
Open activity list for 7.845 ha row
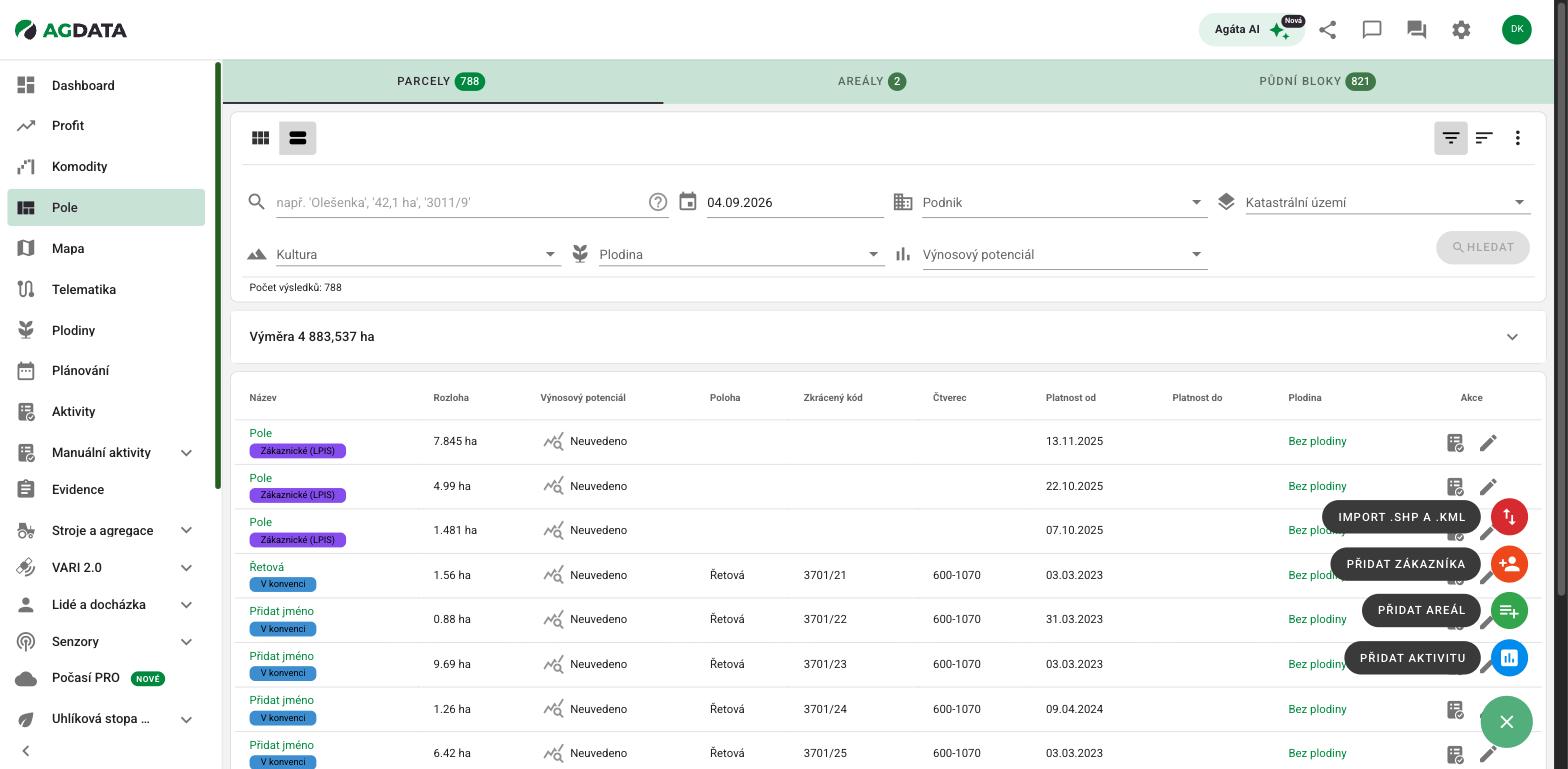pyautogui.click(x=1455, y=442)
